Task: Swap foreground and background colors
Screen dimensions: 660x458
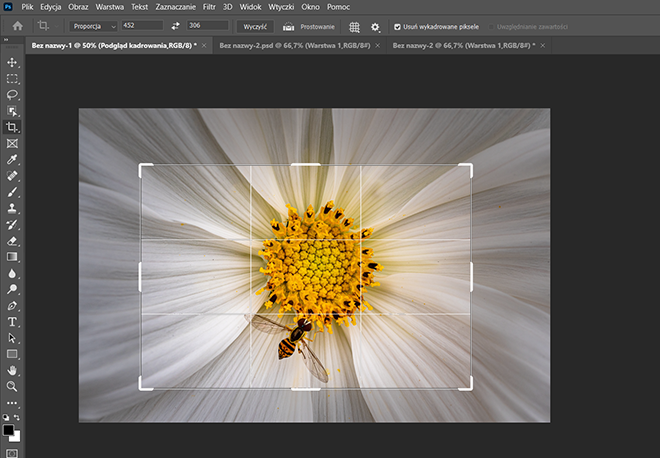Action: [x=17, y=418]
